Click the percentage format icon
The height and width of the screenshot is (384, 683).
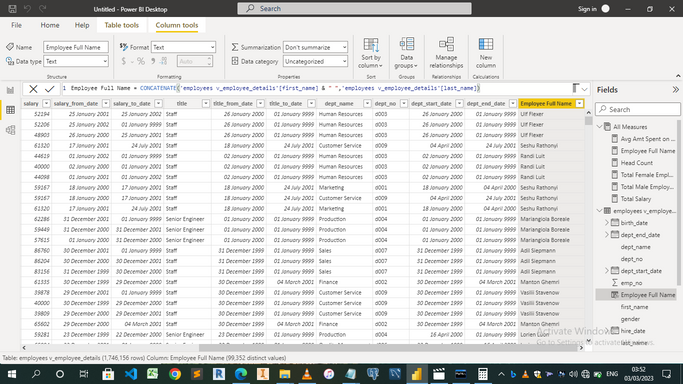(141, 61)
